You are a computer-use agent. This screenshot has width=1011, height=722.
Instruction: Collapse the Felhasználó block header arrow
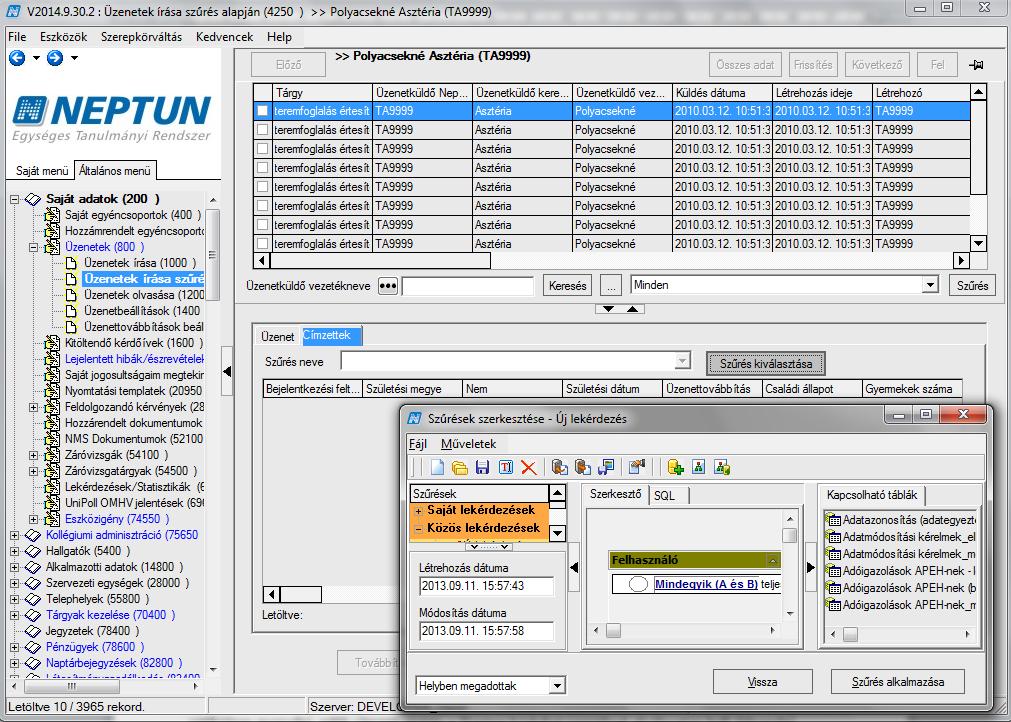click(x=772, y=561)
